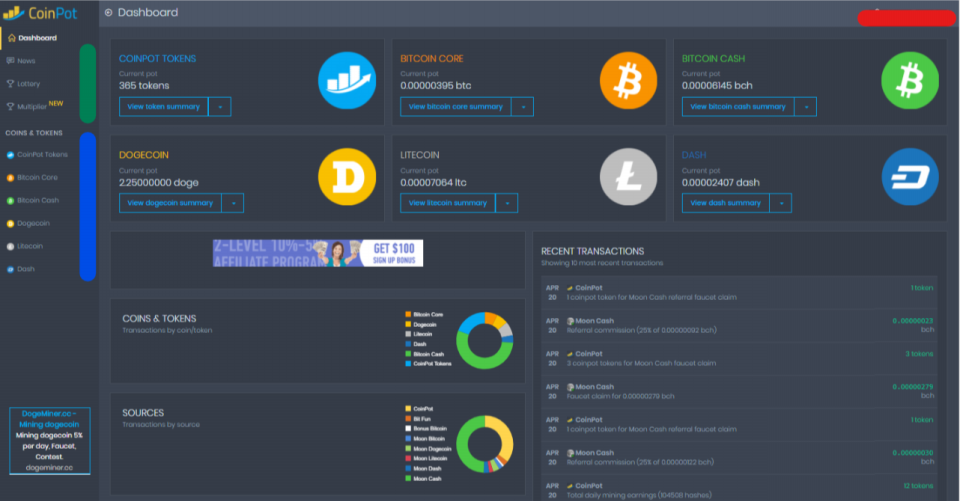Open News in the sidebar
Image resolution: width=960 pixels, height=501 pixels.
click(x=26, y=61)
